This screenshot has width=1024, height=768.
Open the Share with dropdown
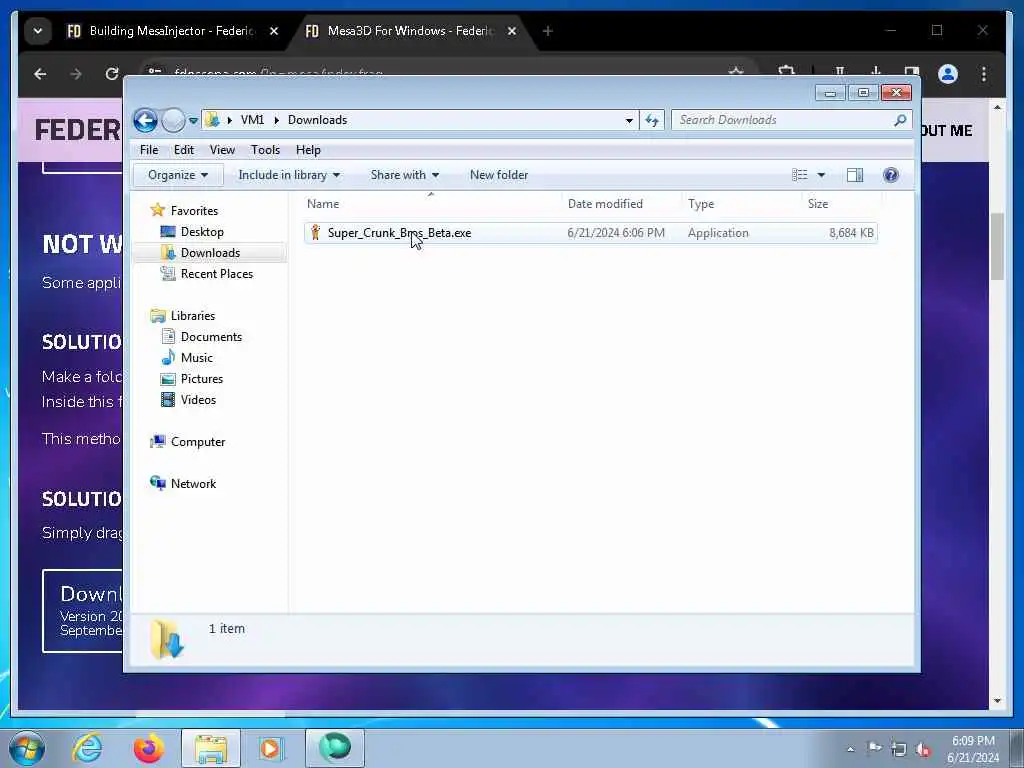tap(404, 175)
